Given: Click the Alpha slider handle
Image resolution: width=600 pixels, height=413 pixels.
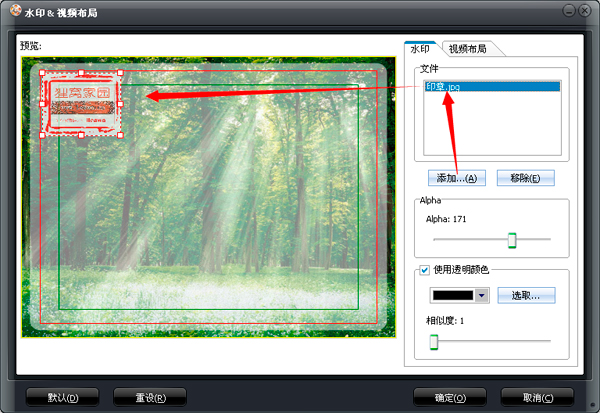Looking at the screenshot, I should point(512,240).
